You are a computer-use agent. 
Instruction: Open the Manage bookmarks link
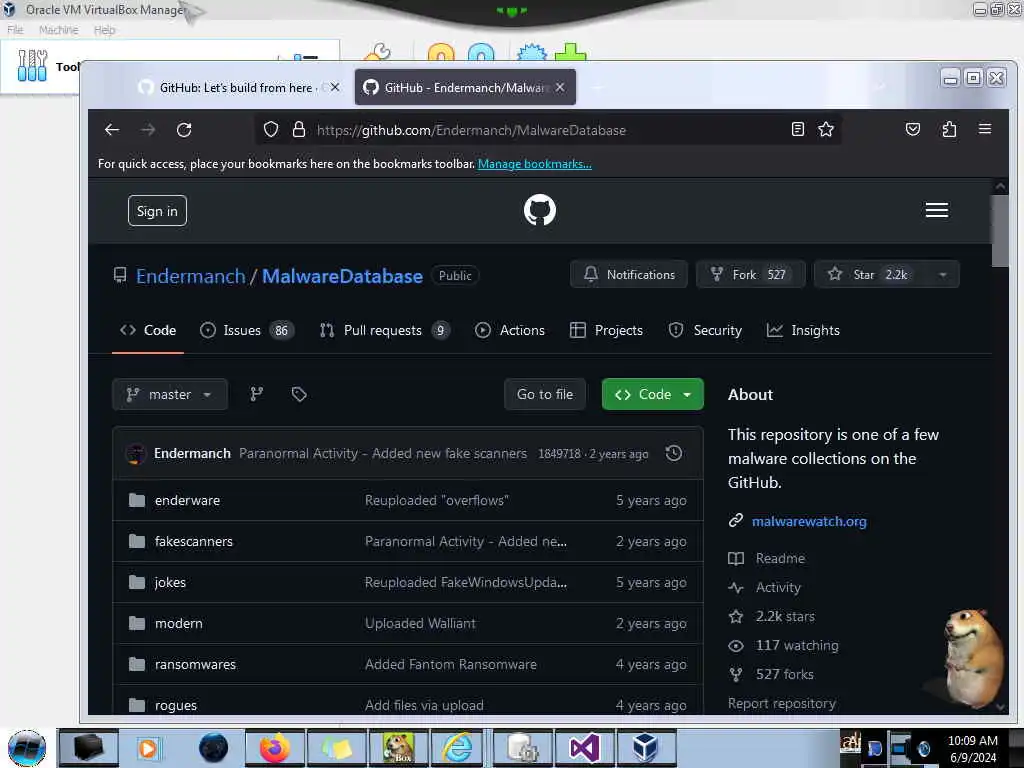point(535,164)
